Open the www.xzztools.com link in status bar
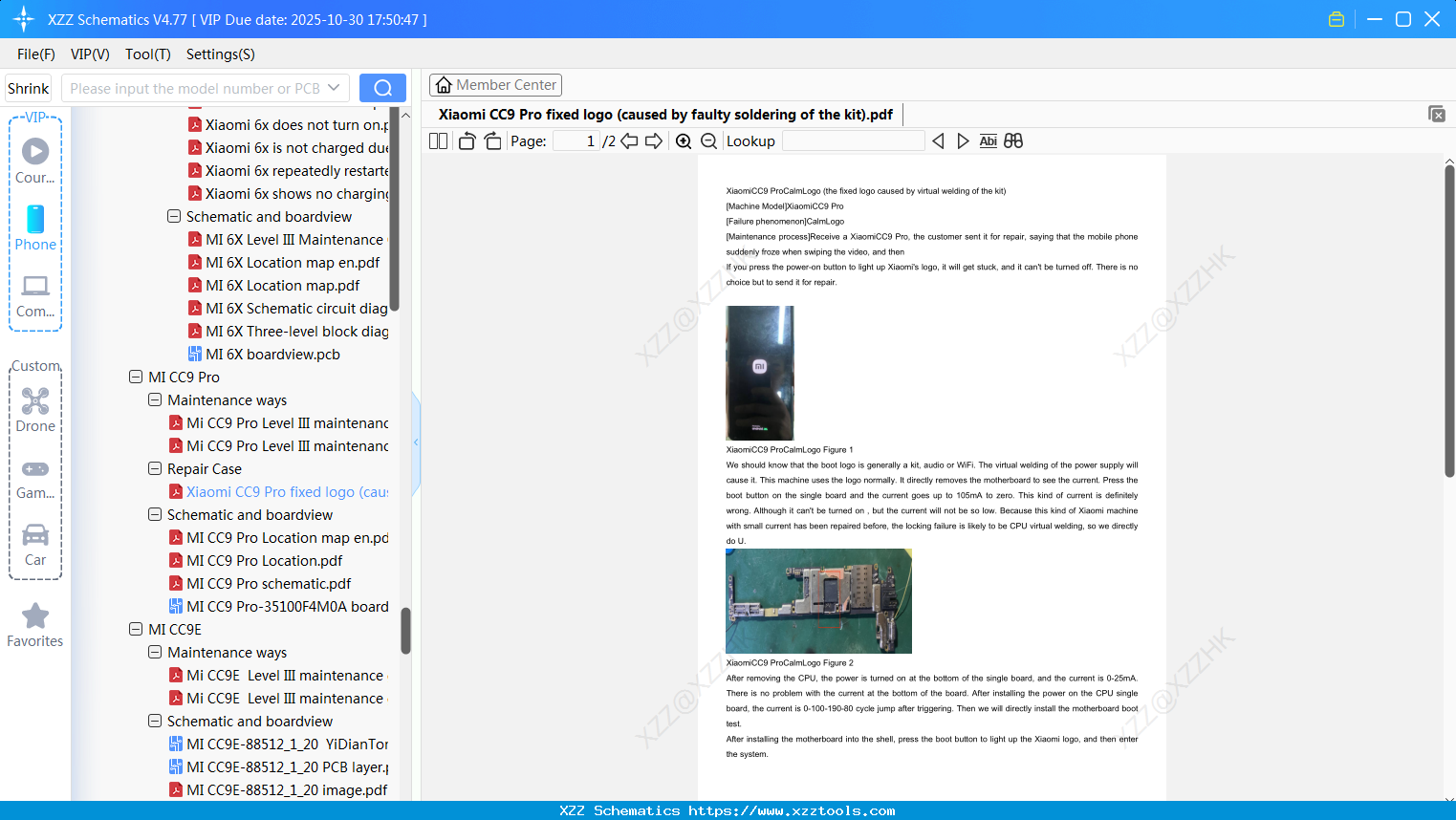Viewport: 1456px width, 820px height. 792,810
